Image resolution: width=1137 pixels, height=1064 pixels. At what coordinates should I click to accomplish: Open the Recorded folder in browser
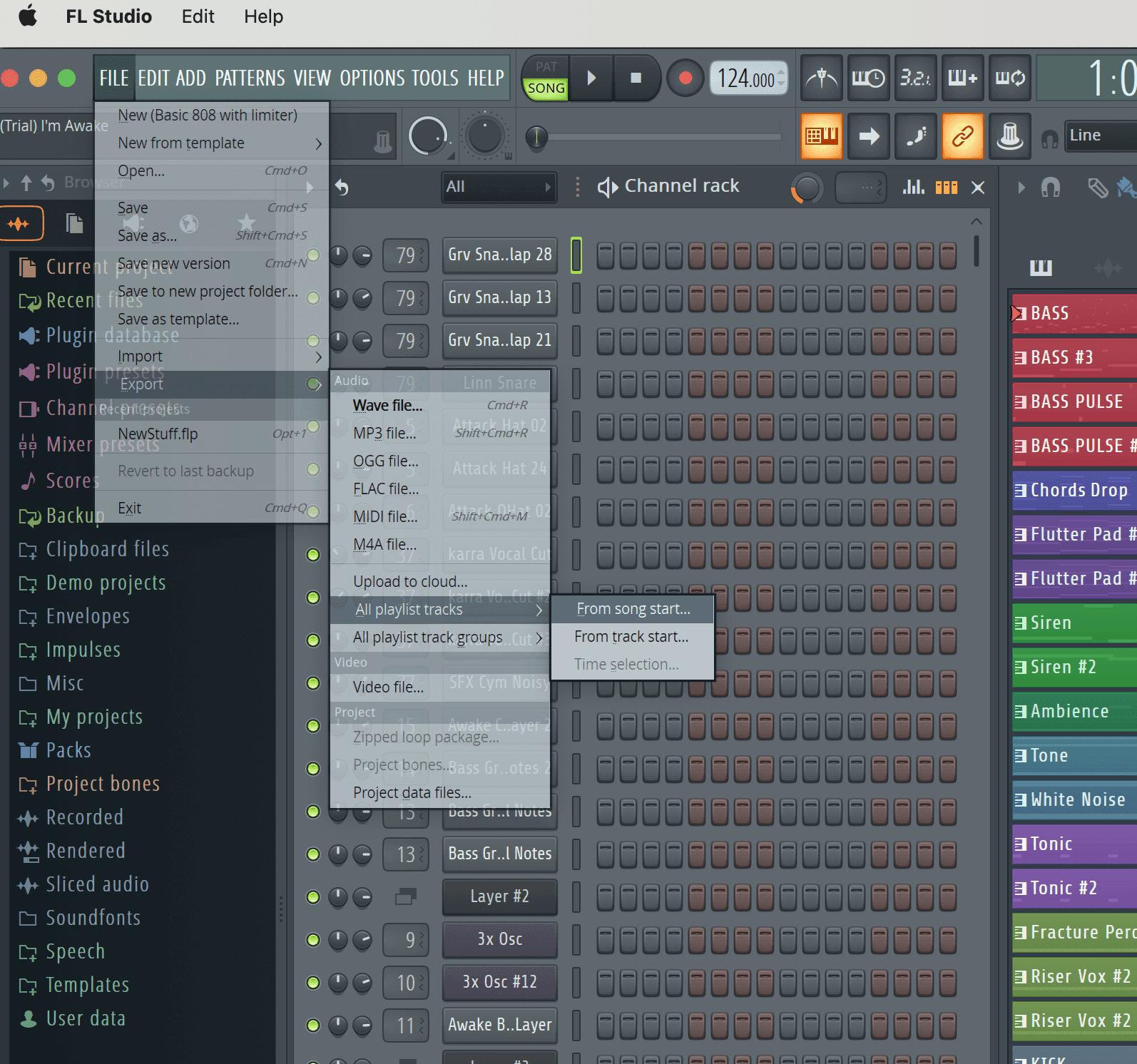pyautogui.click(x=84, y=817)
